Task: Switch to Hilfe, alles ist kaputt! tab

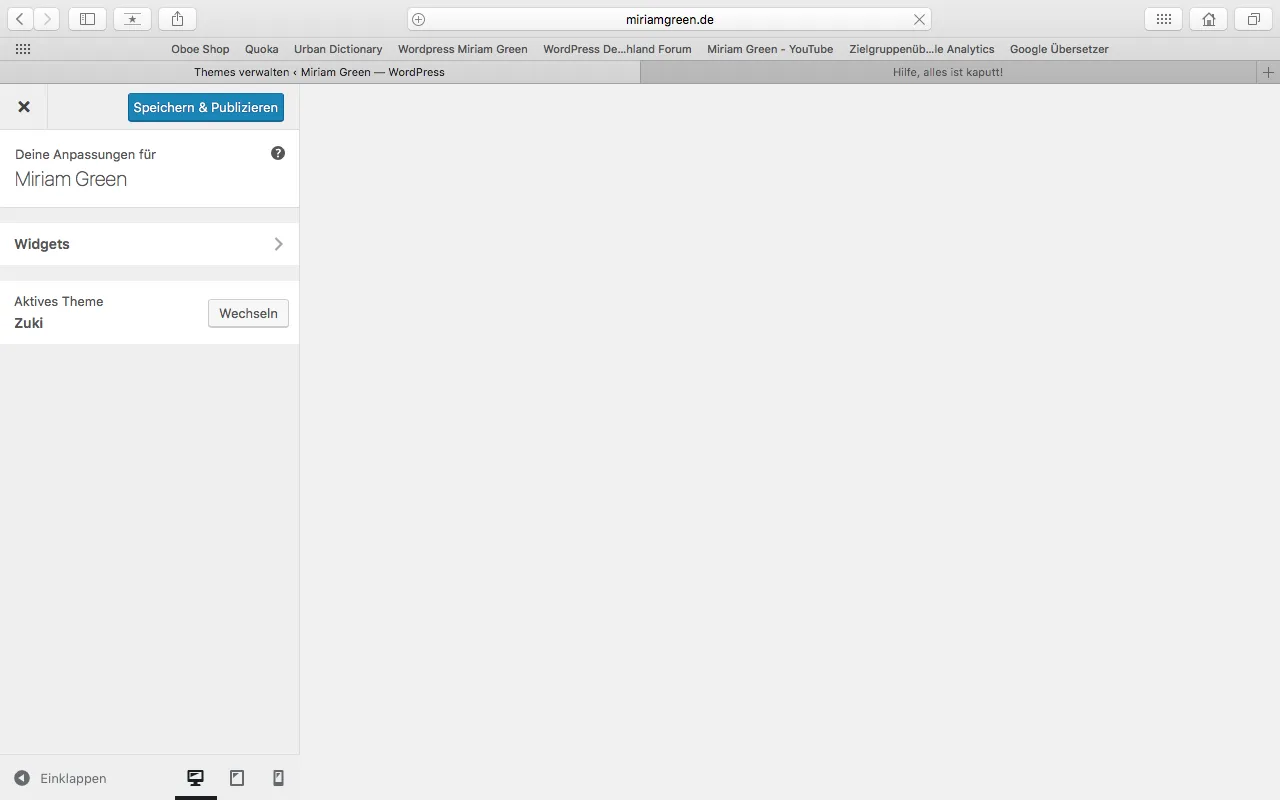Action: coord(948,72)
